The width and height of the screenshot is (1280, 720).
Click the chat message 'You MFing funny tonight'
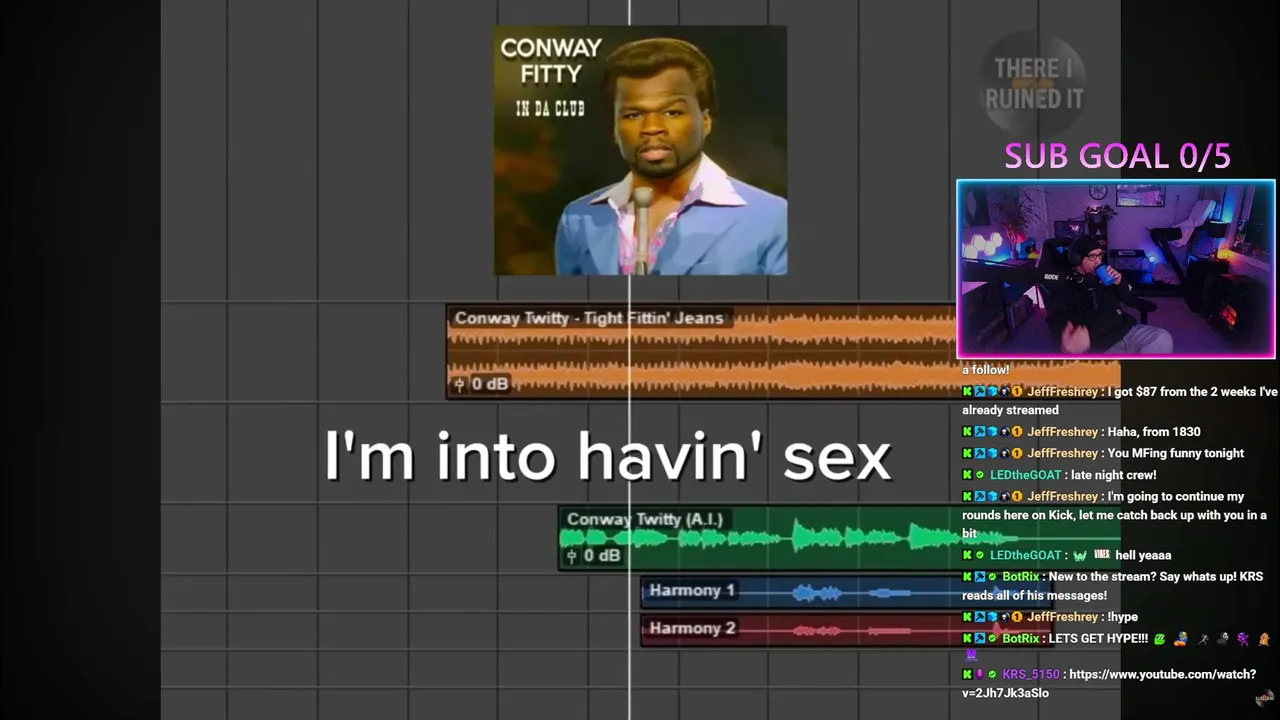[x=1176, y=453]
